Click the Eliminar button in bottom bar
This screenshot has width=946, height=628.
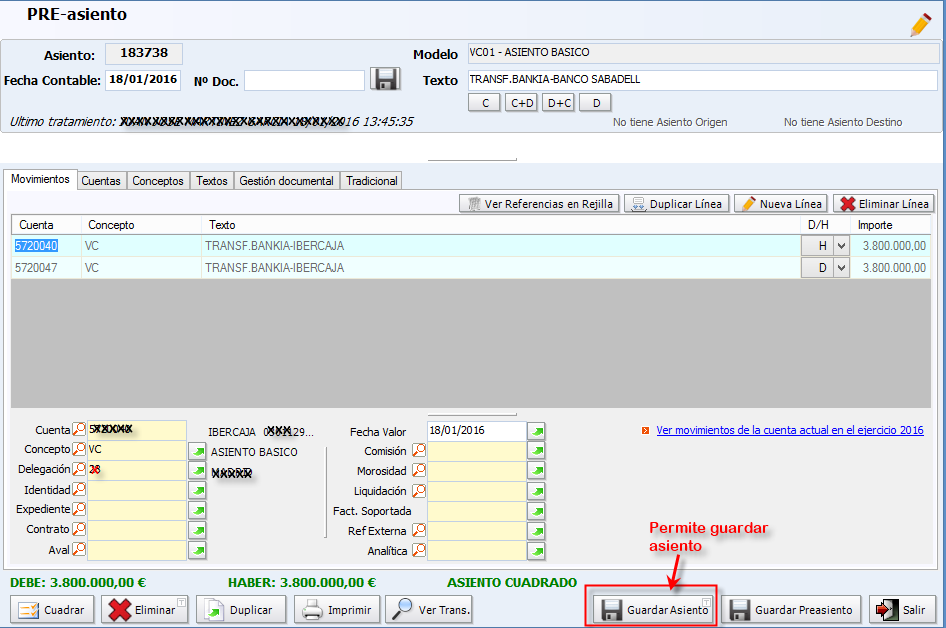click(x=145, y=610)
